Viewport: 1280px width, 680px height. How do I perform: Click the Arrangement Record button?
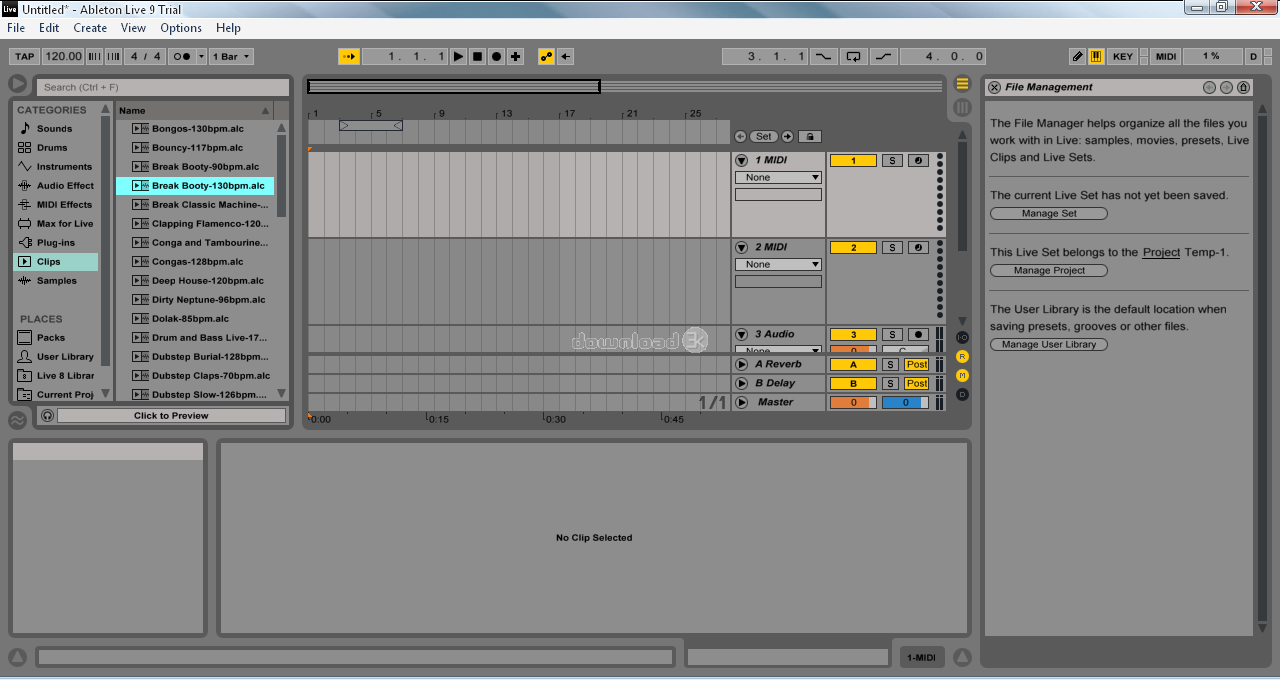click(496, 57)
